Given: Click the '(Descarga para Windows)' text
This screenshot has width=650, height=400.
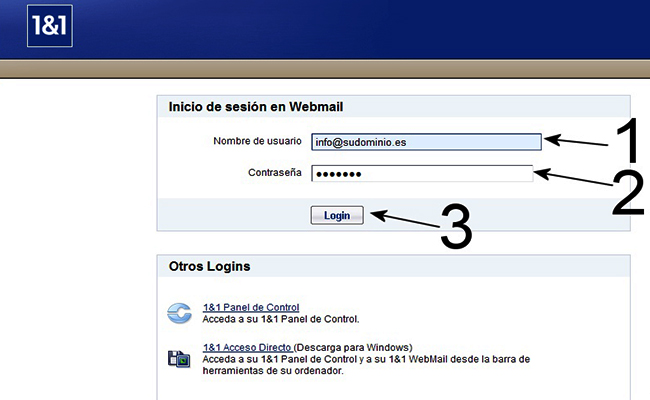Looking at the screenshot, I should coord(361,347).
